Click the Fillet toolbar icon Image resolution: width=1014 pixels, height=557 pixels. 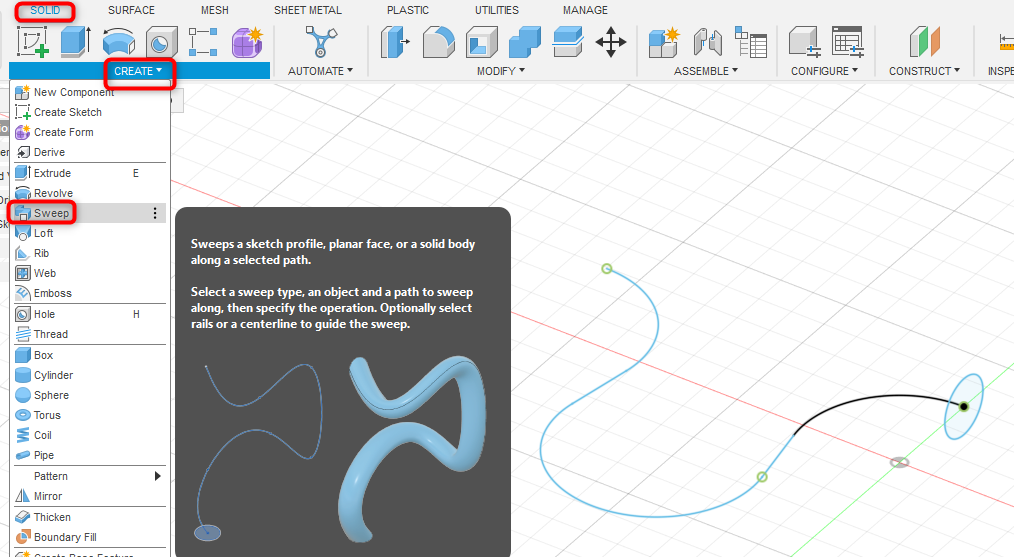(438, 42)
